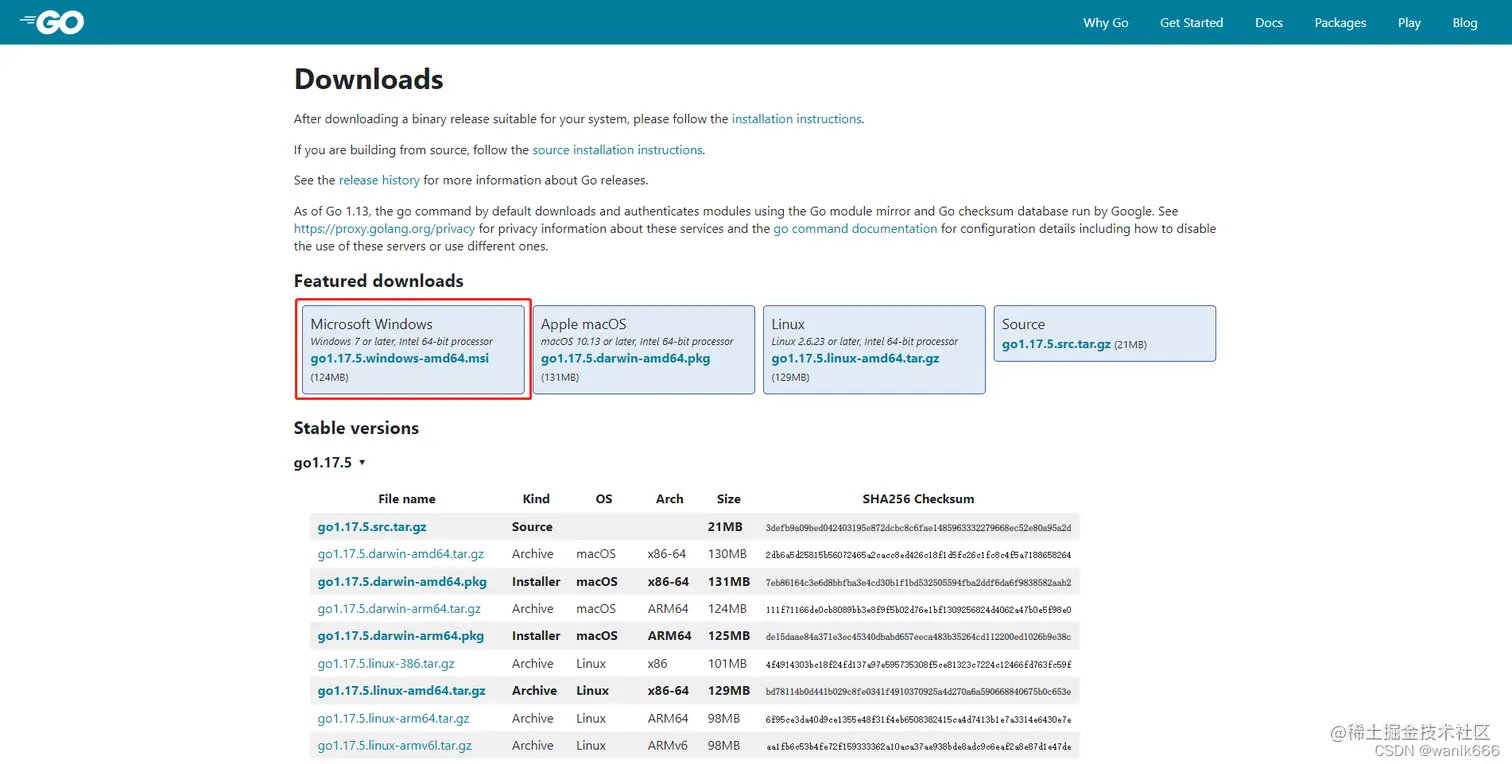The height and width of the screenshot is (764, 1512).
Task: Download go1.17.5.windows-amd64.msi featured installer
Action: 400,358
